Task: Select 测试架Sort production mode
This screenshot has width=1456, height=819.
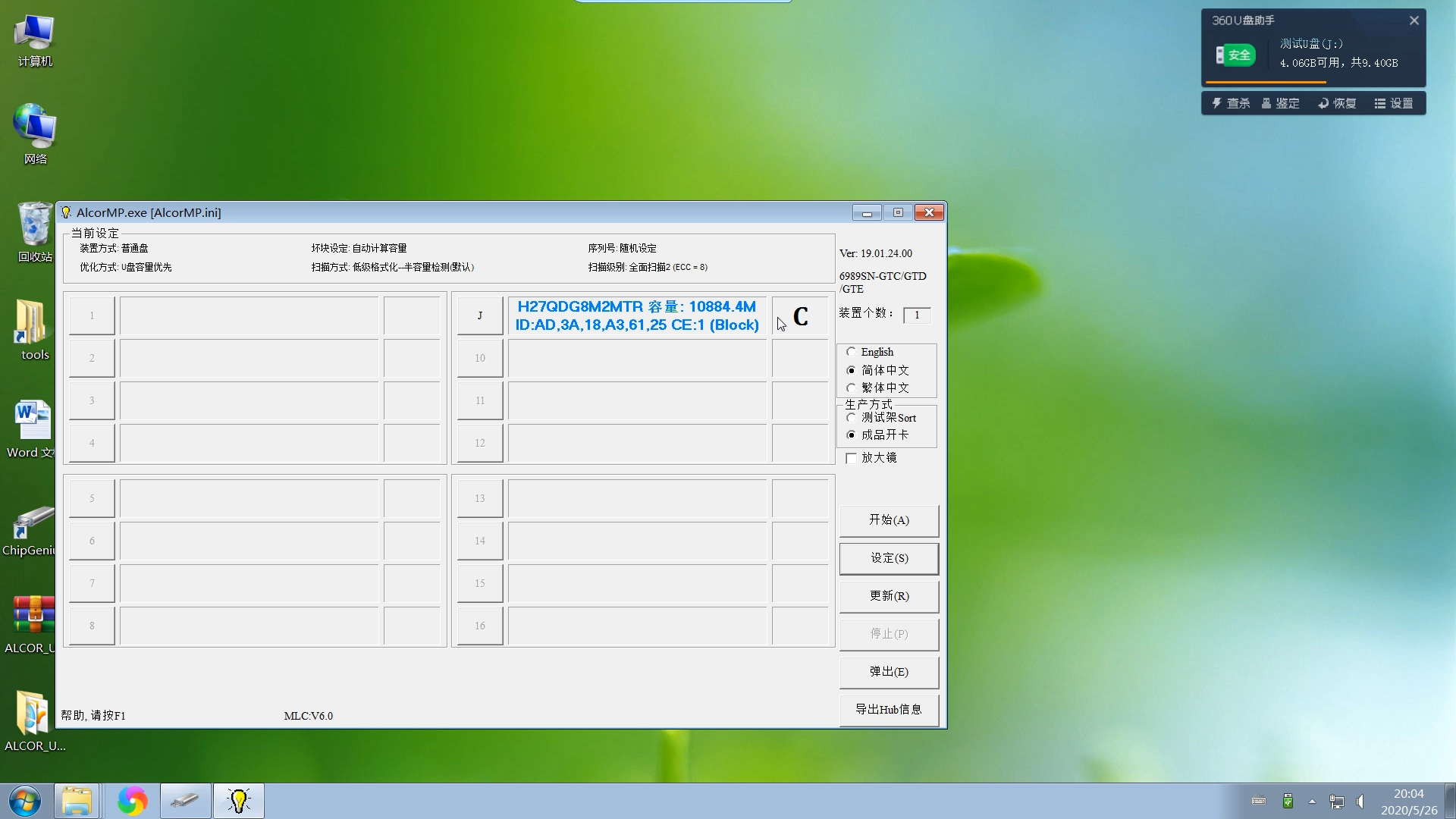Action: pos(851,417)
